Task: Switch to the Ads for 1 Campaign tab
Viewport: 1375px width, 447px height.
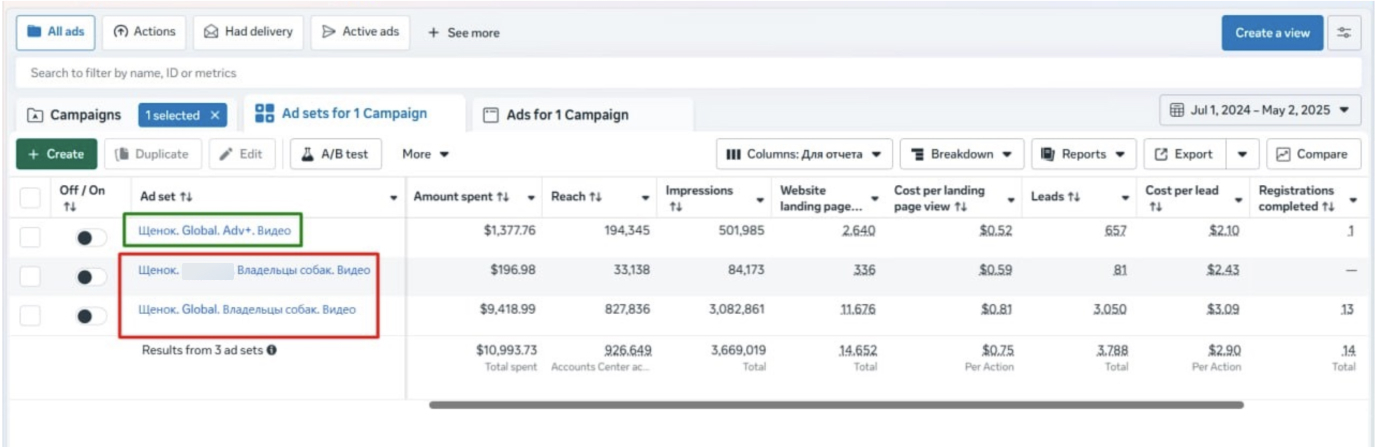Action: tap(567, 115)
